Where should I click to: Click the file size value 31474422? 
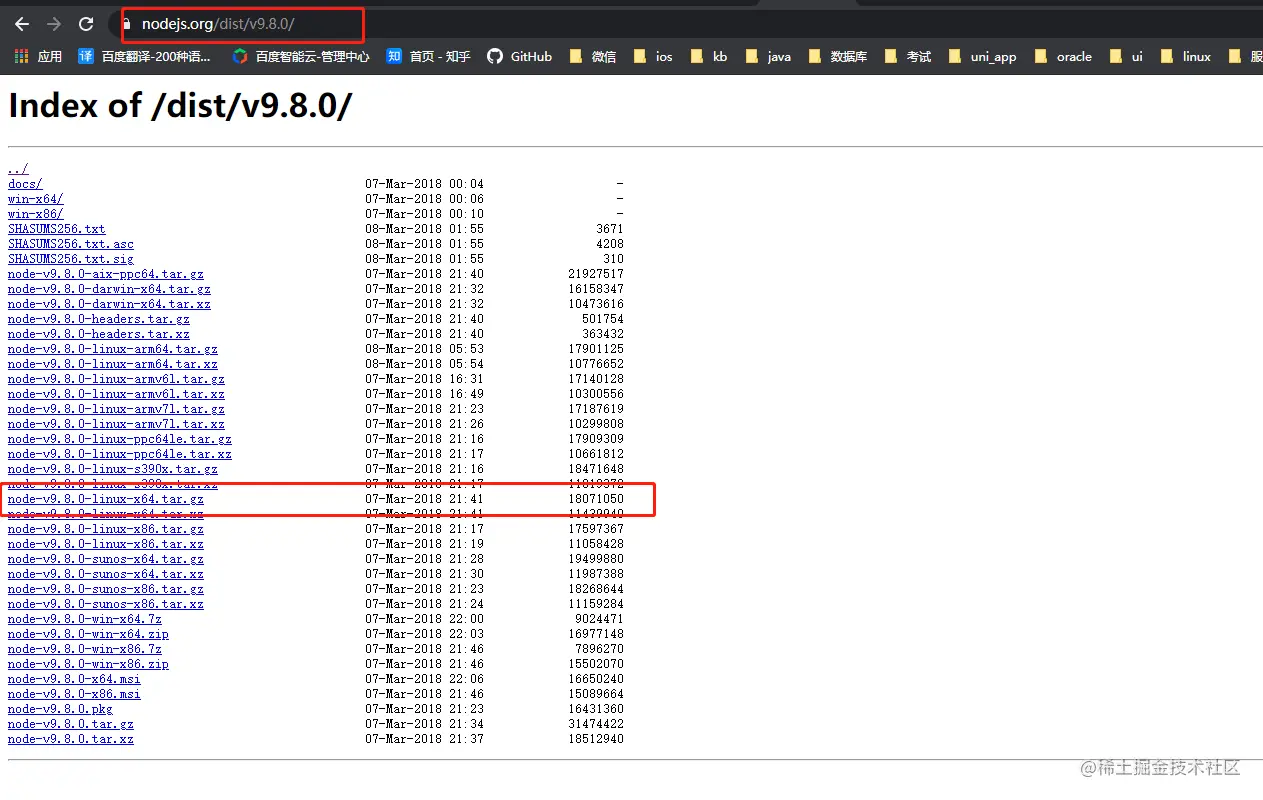596,724
